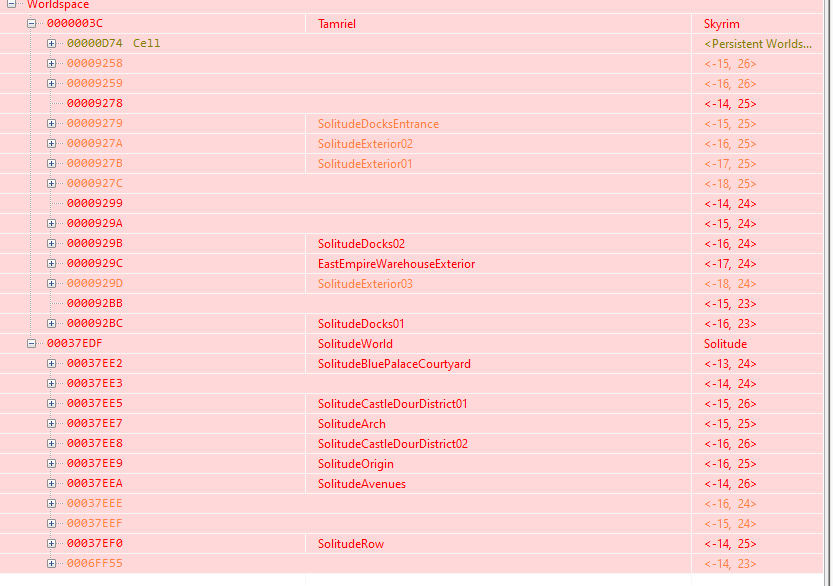Click the SolitudeExterior03 name
The height and width of the screenshot is (586, 833).
(365, 284)
